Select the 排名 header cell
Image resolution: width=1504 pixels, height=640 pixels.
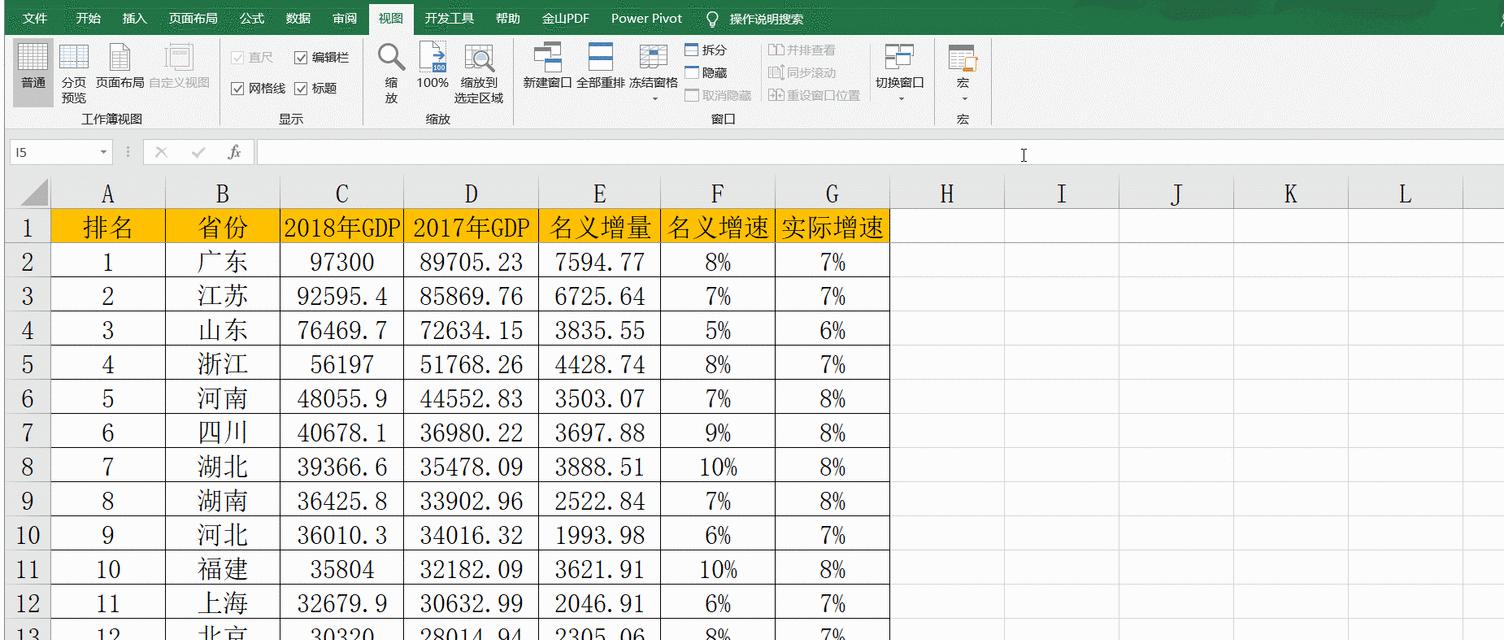click(108, 227)
